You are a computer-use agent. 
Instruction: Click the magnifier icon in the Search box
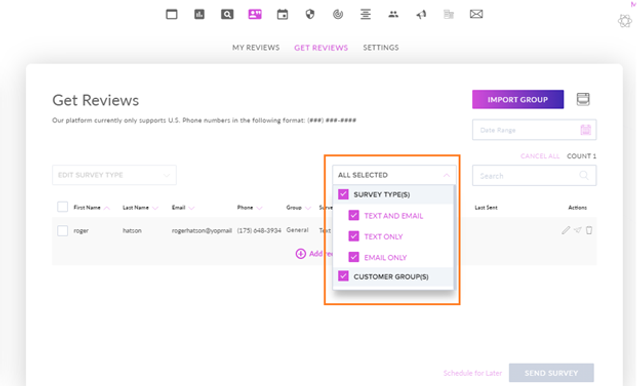(x=584, y=175)
